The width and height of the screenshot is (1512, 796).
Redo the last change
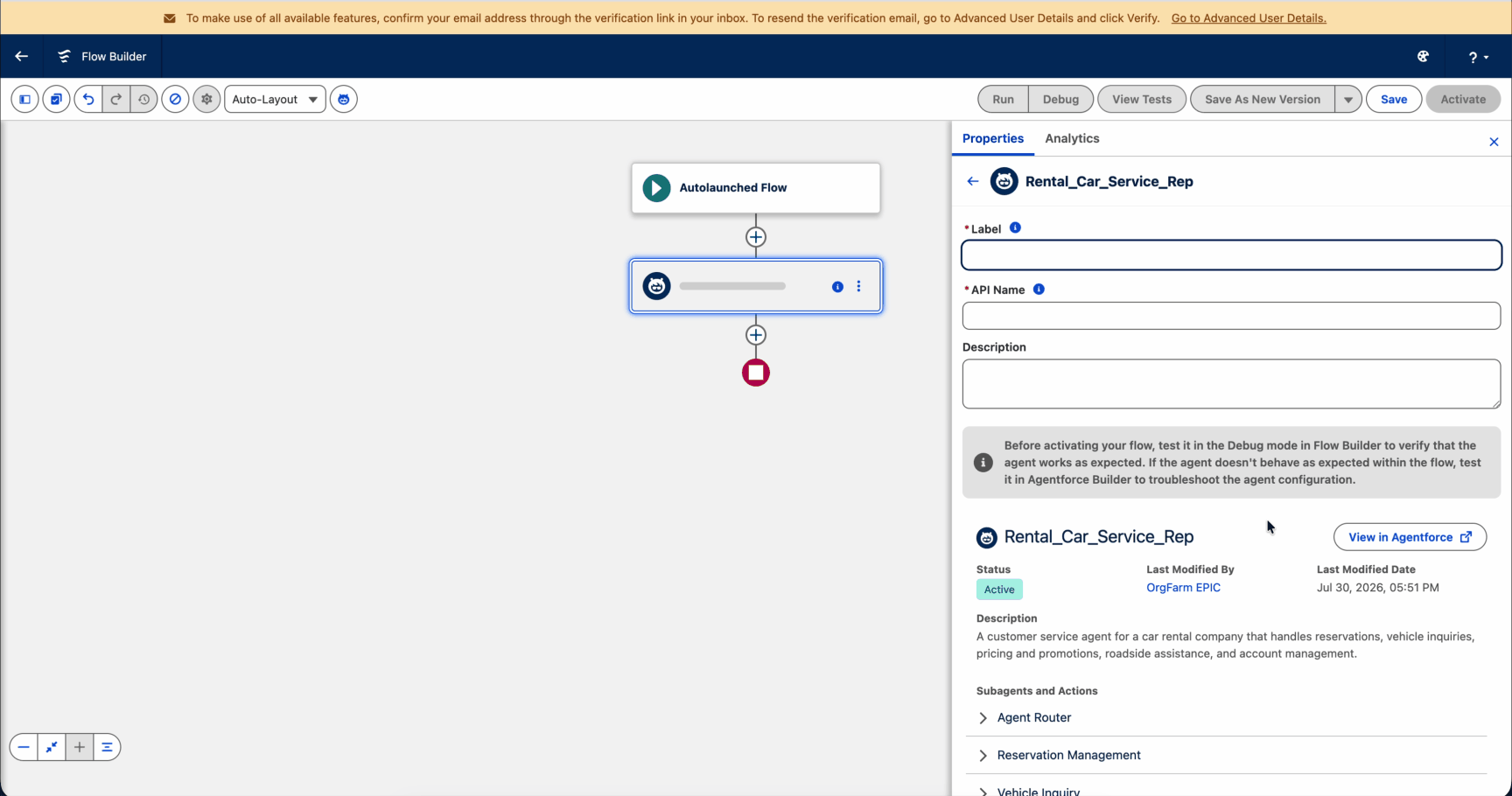116,99
